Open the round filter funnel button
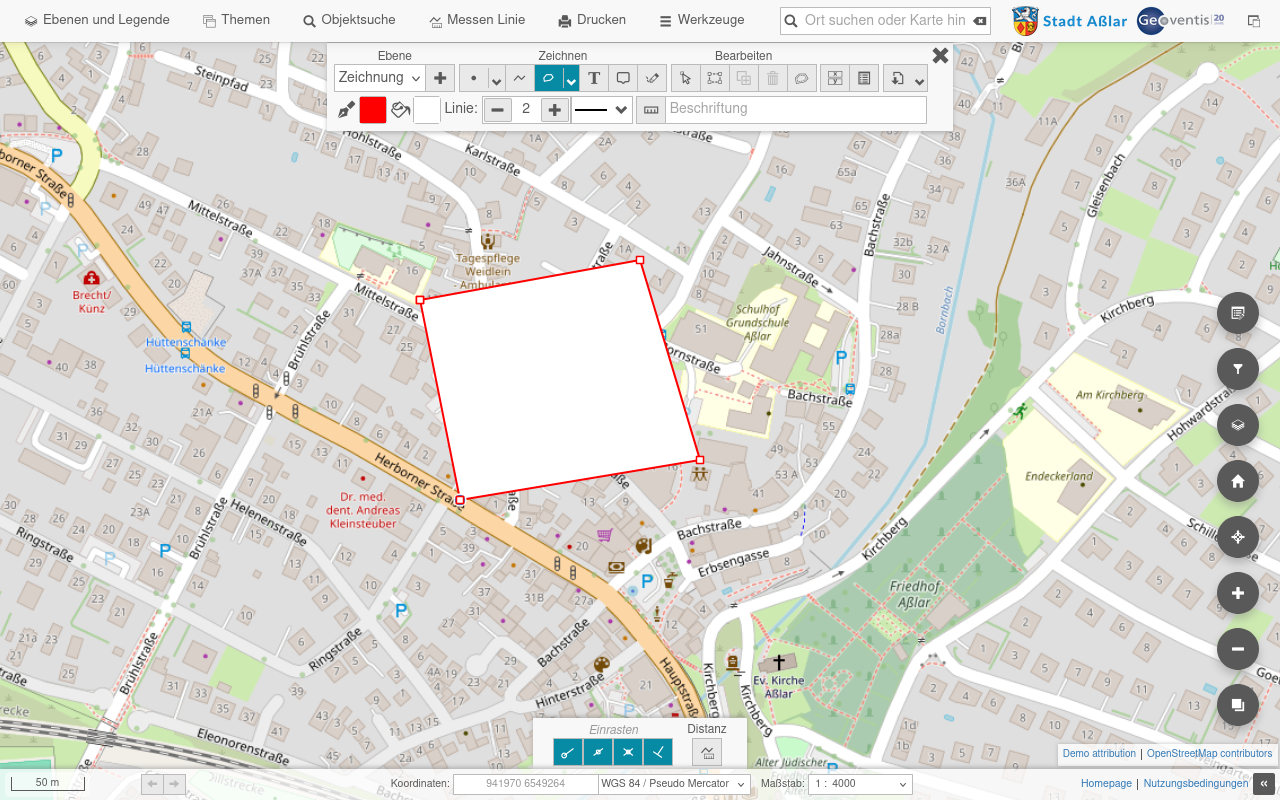Viewport: 1280px width, 800px height. (1238, 369)
